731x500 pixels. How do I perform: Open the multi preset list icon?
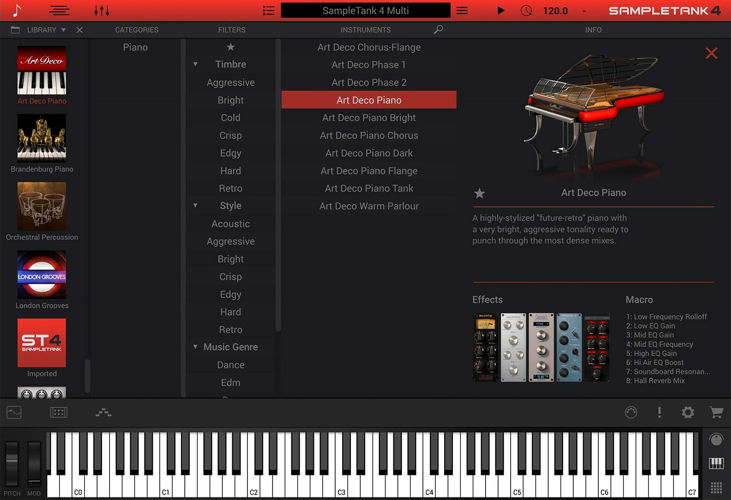coord(268,10)
